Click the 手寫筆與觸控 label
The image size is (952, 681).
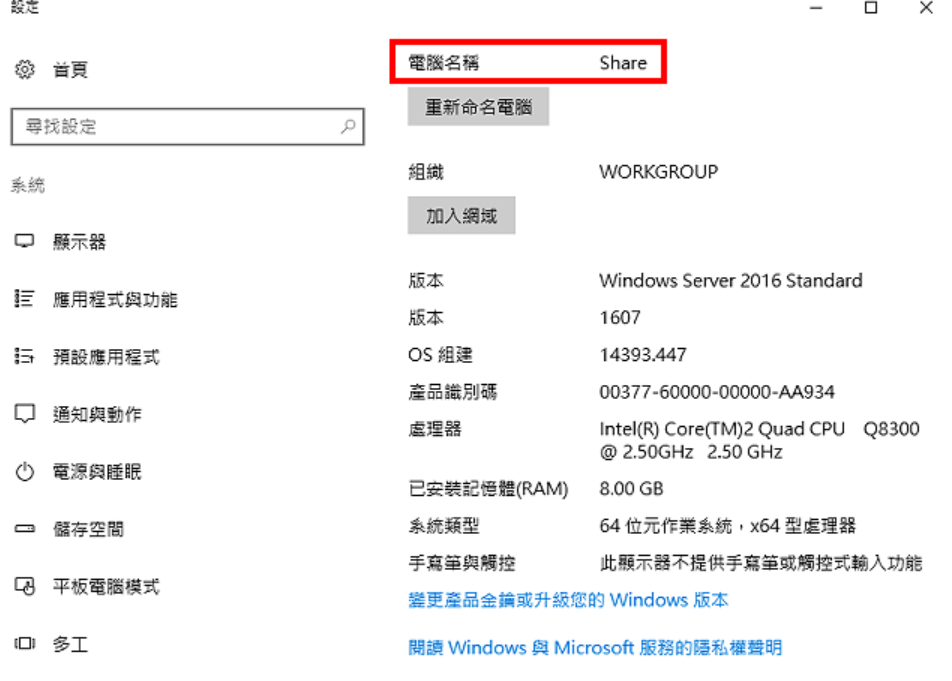[x=462, y=563]
